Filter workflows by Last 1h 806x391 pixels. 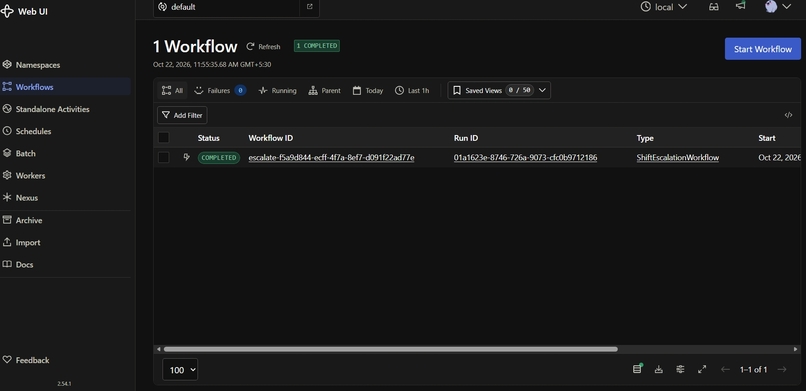412,90
